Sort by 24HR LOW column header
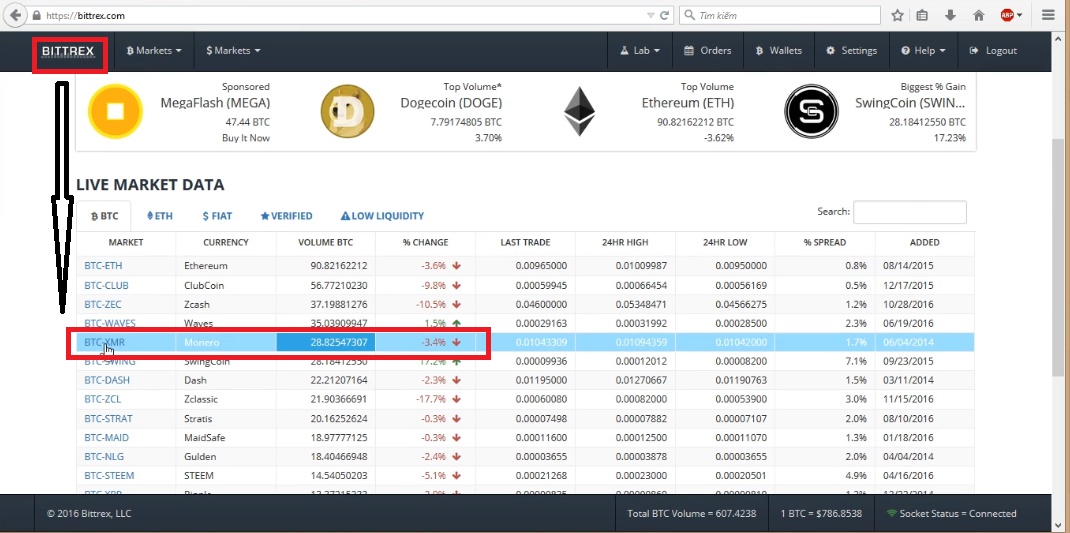Screen dimensions: 1070x533 [725, 242]
